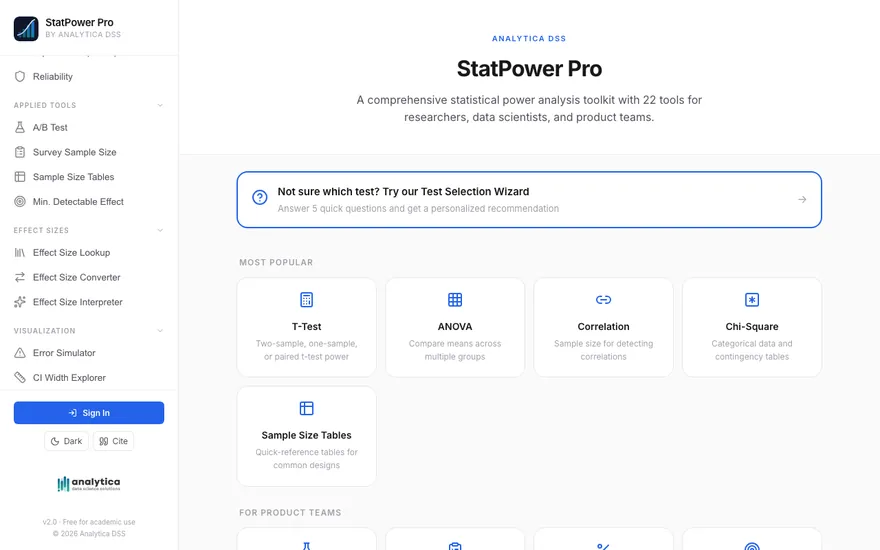Open the Correlation card
Viewport: 880px width, 550px height.
pyautogui.click(x=603, y=327)
